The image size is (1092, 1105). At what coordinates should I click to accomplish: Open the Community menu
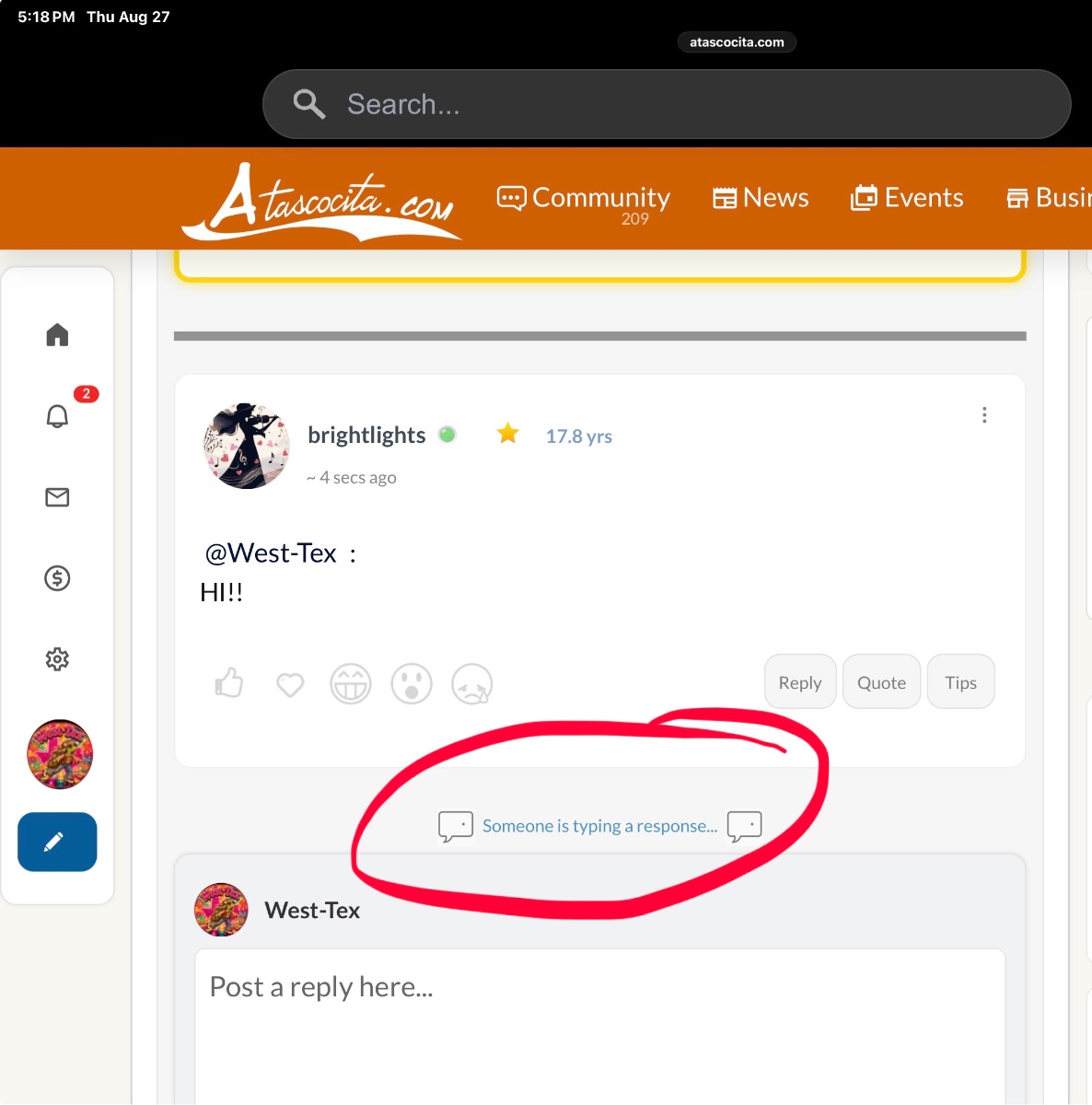coord(584,198)
